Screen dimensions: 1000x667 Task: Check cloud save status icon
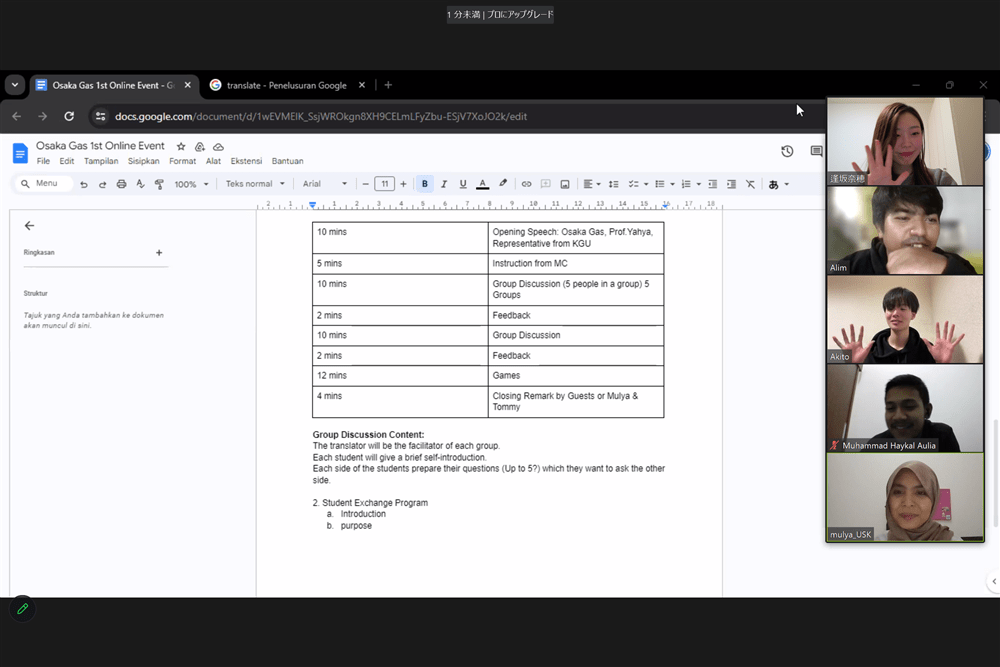(218, 147)
